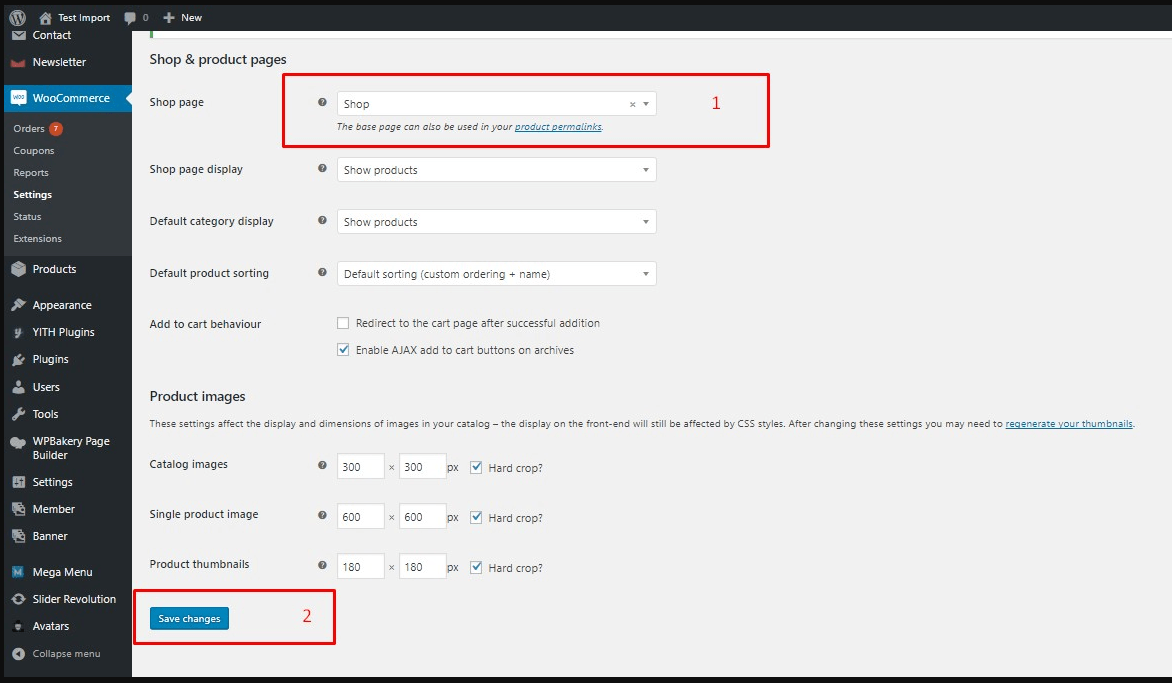Viewport: 1172px width, 683px height.
Task: Click the WPBakery Page Builder icon
Action: [19, 442]
